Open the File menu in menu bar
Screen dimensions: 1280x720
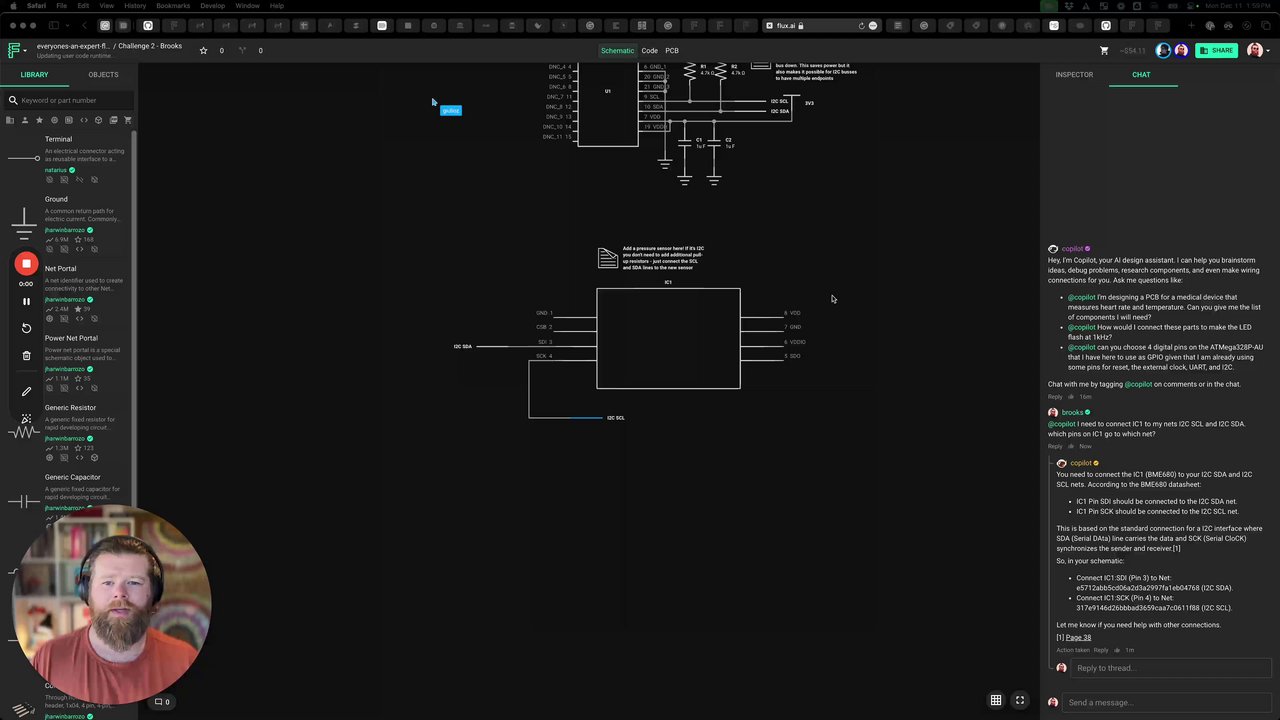[x=61, y=6]
